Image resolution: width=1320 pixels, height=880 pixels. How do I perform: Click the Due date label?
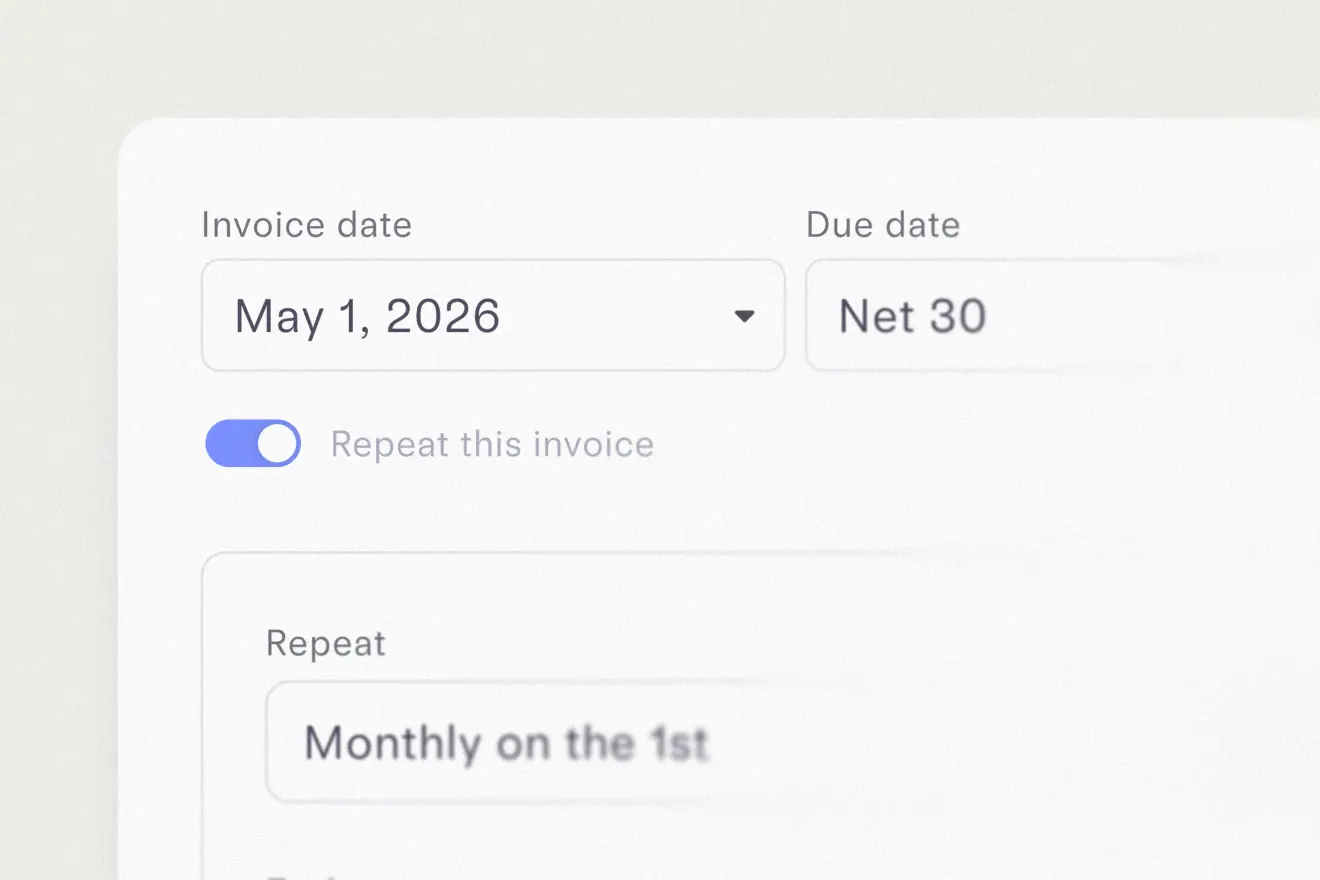pos(883,224)
